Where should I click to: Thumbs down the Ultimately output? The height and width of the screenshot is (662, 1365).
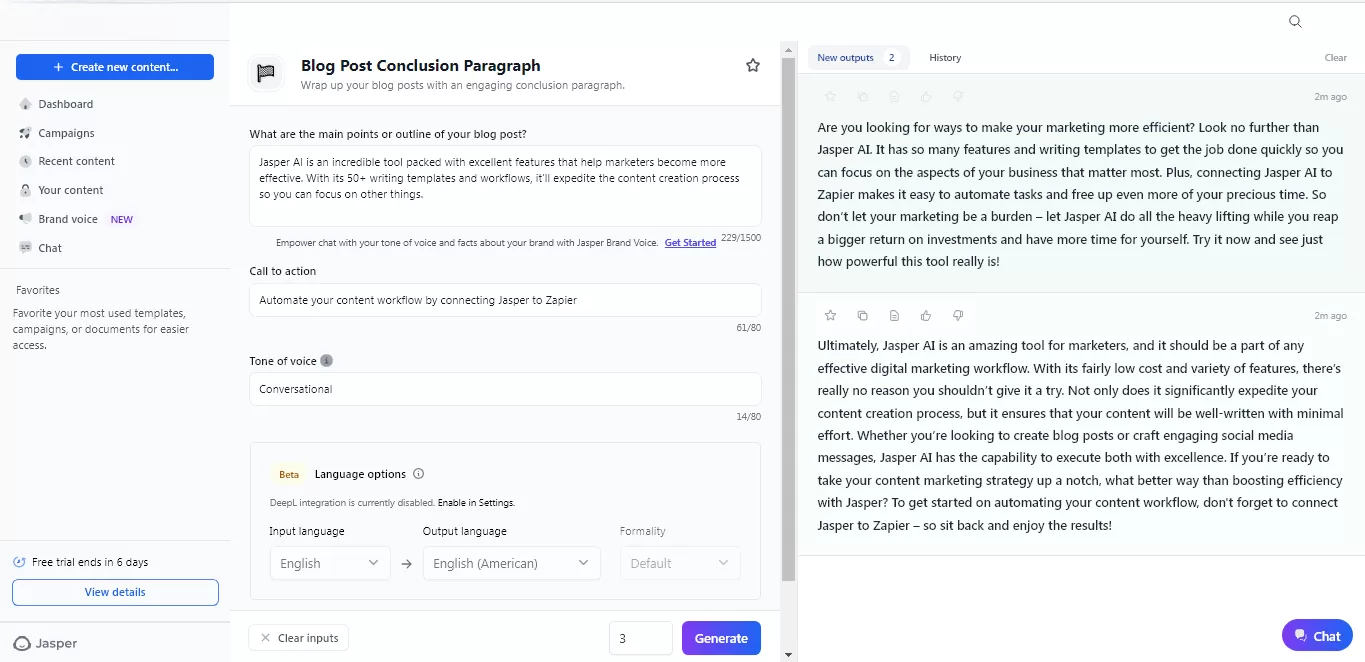[x=958, y=316]
